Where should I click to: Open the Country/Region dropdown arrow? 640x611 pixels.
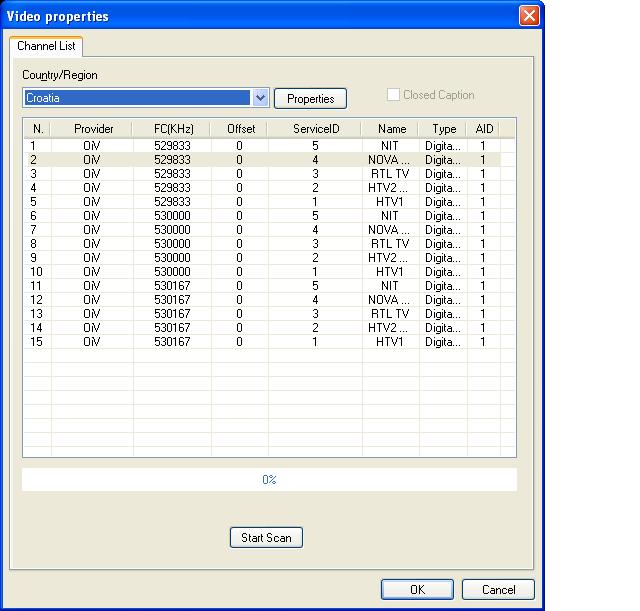[261, 98]
